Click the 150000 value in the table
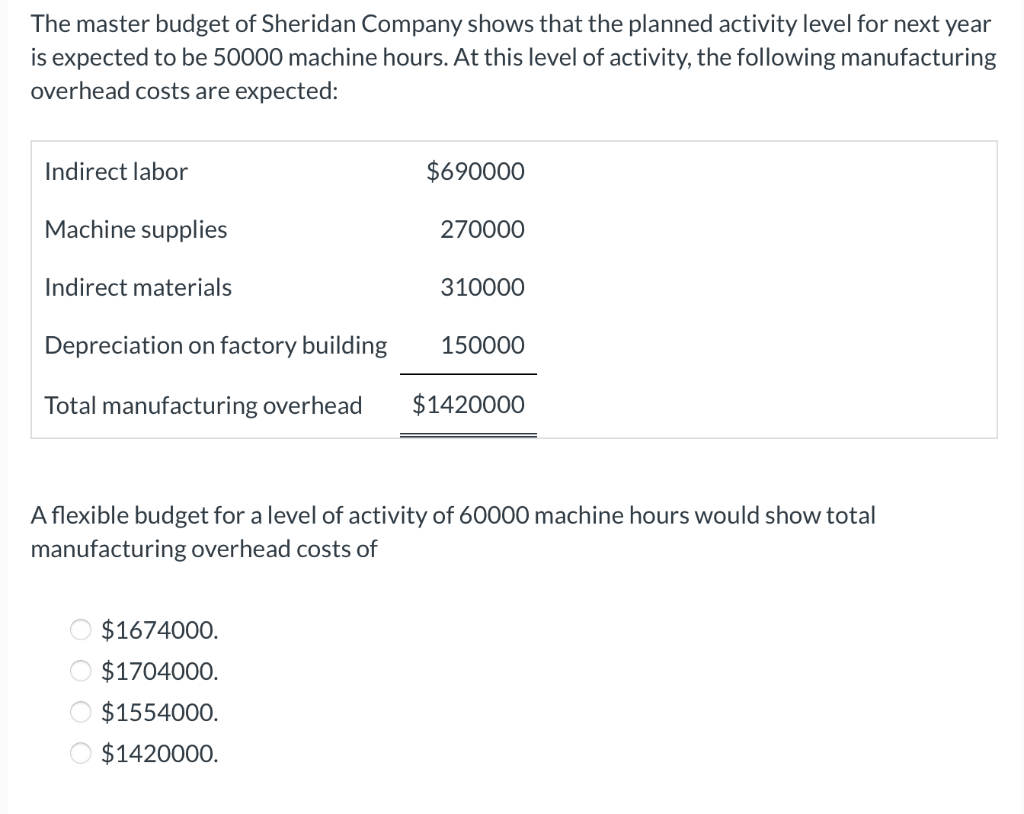Viewport: 1024px width, 814px height. tap(482, 345)
